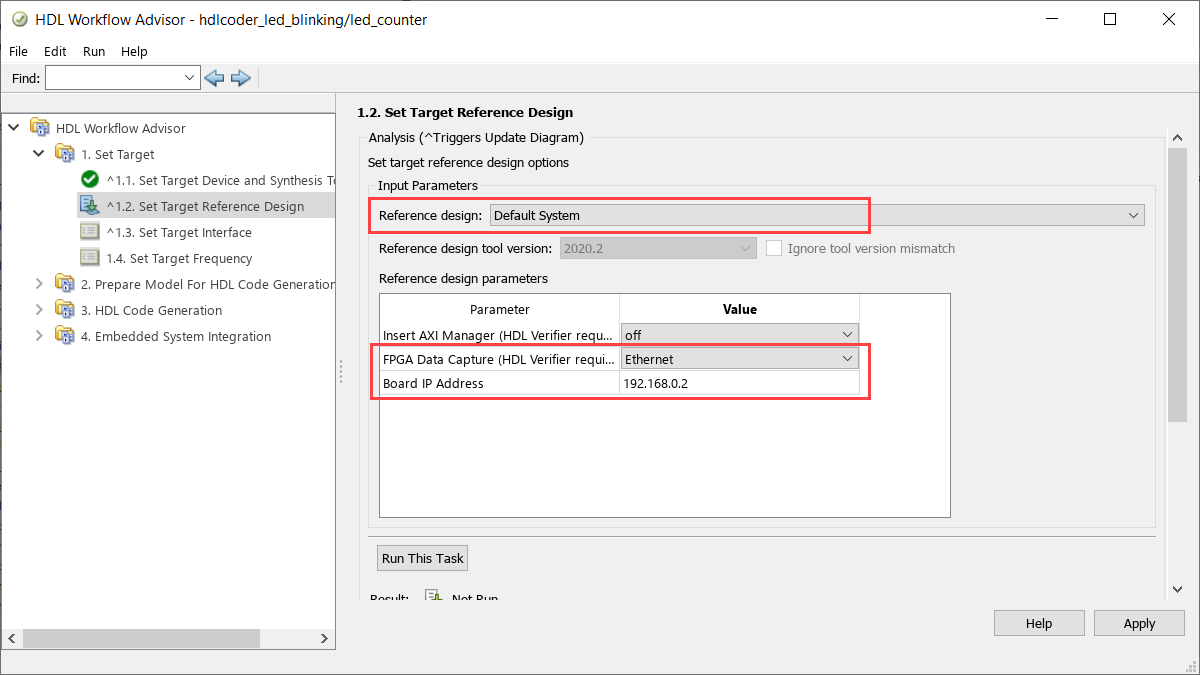Click the Apply button
This screenshot has width=1200, height=675.
point(1138,622)
